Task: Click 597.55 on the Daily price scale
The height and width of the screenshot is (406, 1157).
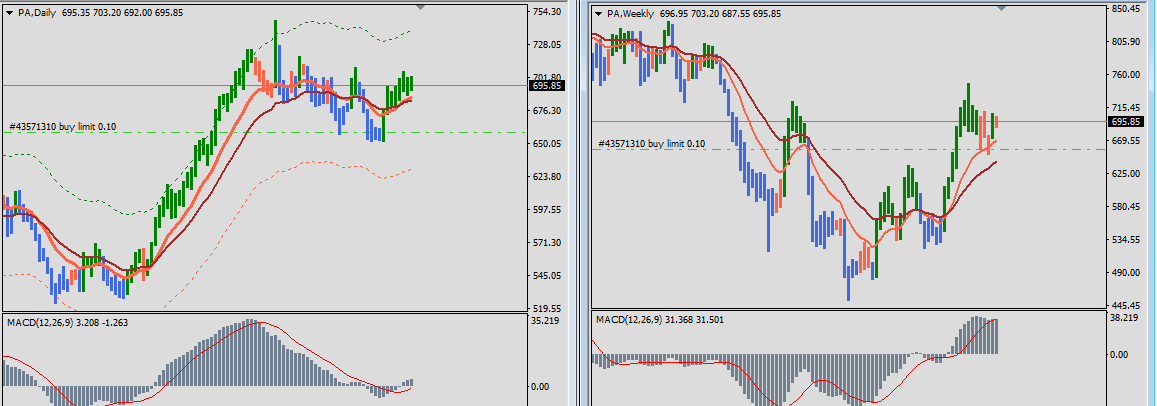Action: coord(547,210)
